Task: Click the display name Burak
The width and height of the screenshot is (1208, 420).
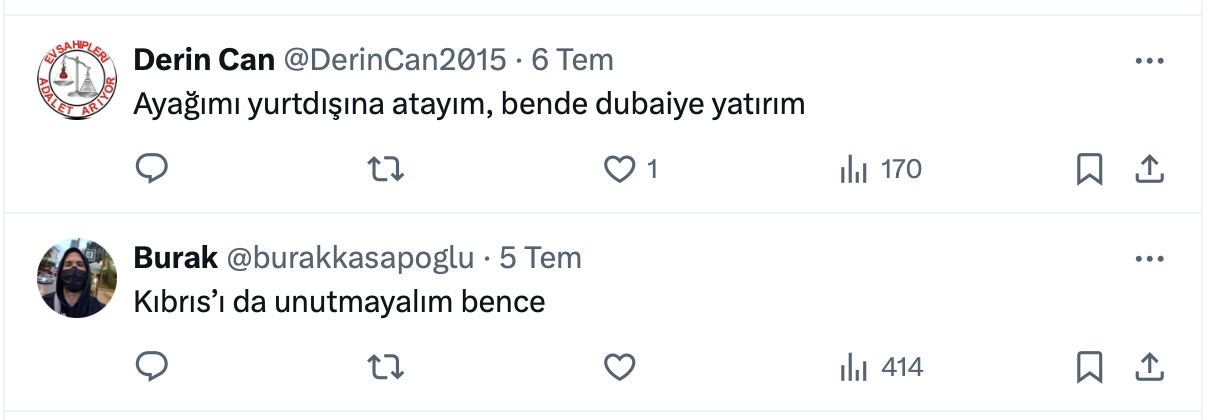Action: click(176, 258)
